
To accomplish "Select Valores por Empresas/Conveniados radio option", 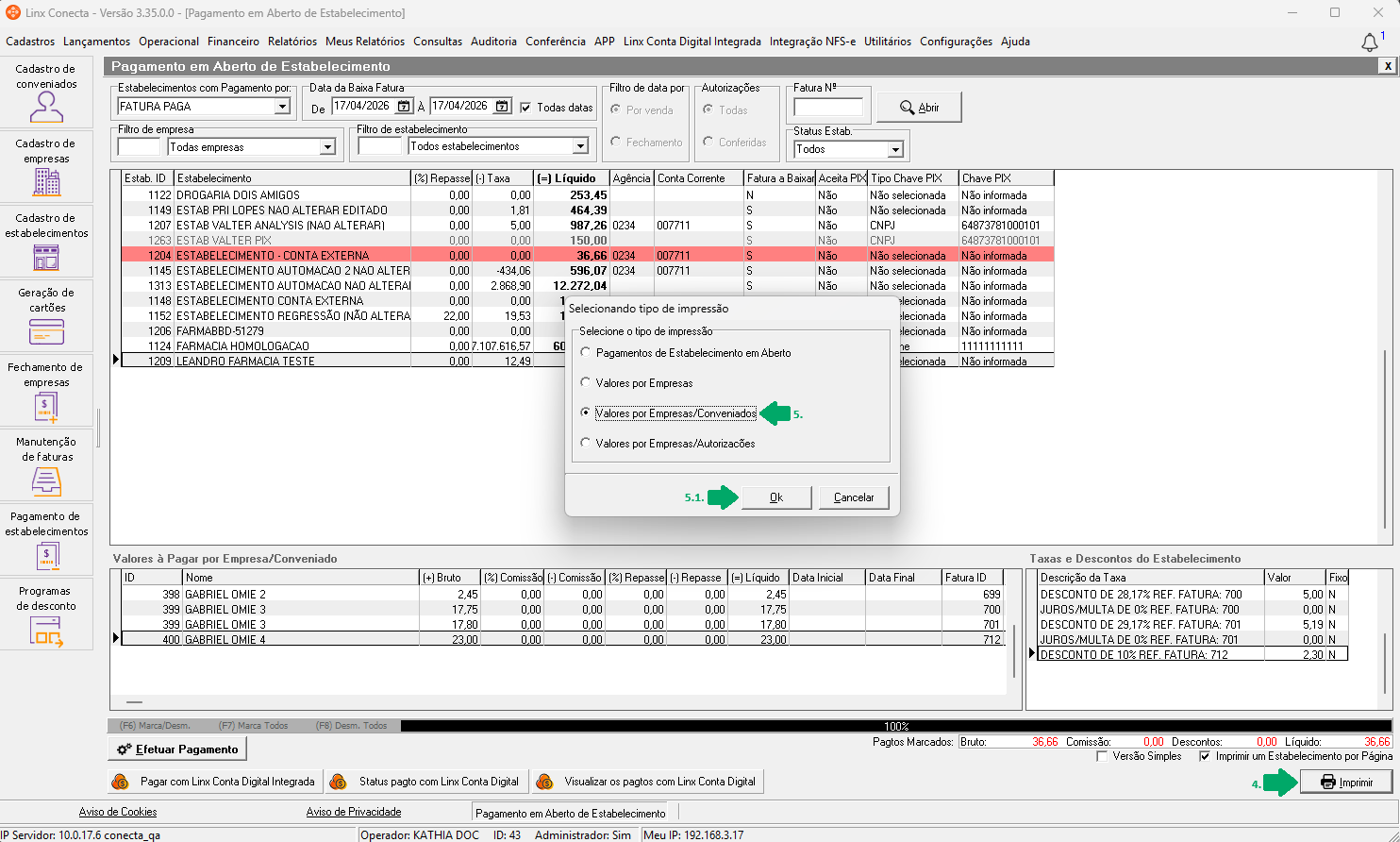I will pos(669,413).
